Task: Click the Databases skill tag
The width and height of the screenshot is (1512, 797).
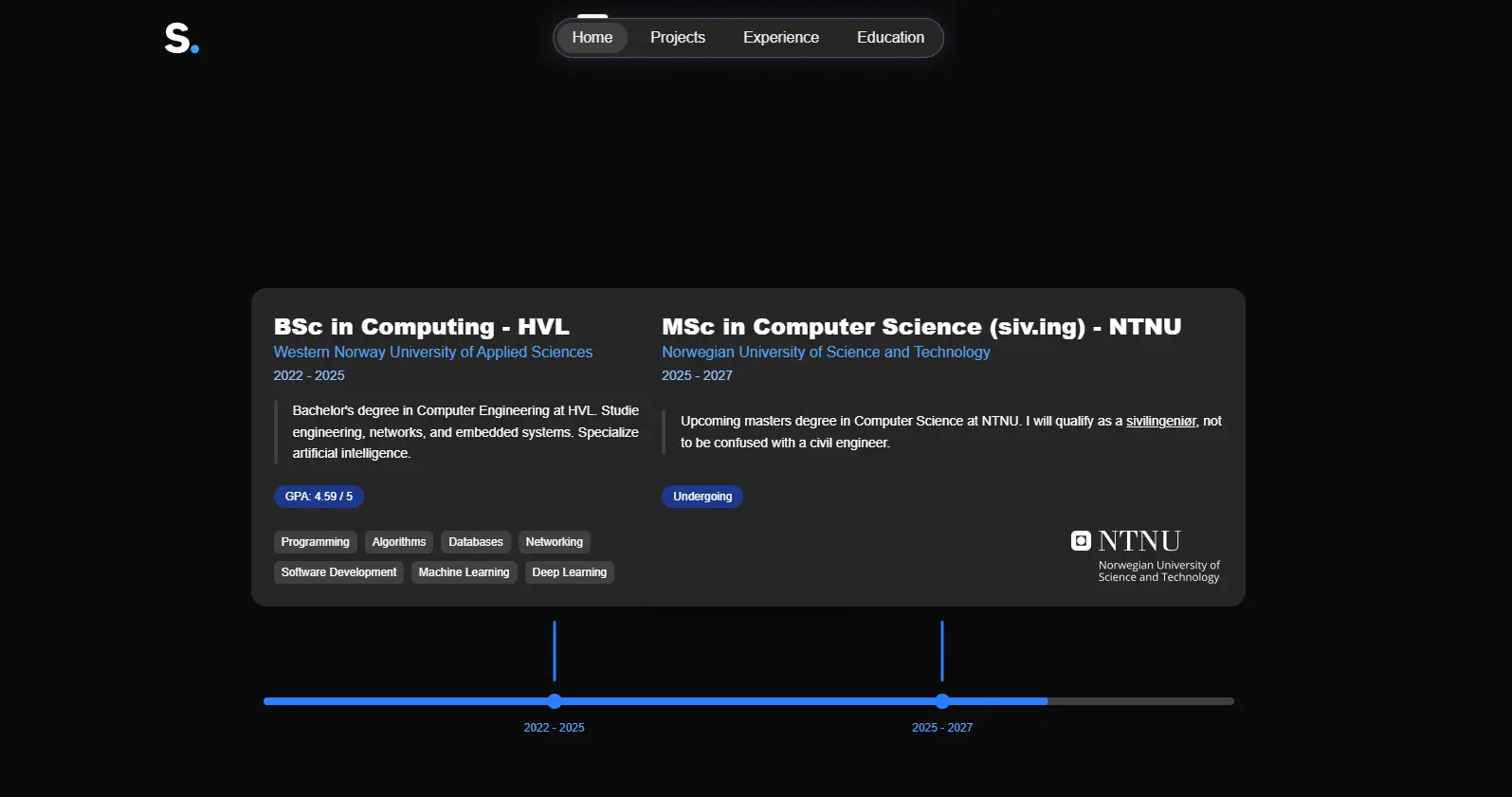Action: pos(476,542)
